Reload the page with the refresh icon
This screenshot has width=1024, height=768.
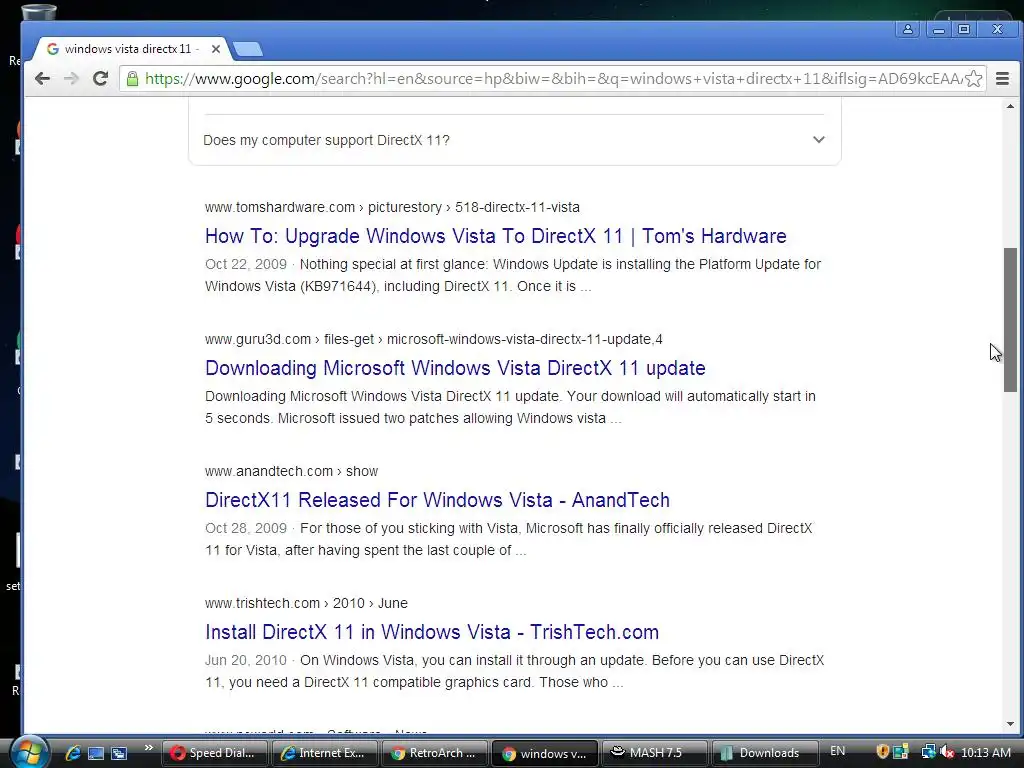(x=100, y=78)
